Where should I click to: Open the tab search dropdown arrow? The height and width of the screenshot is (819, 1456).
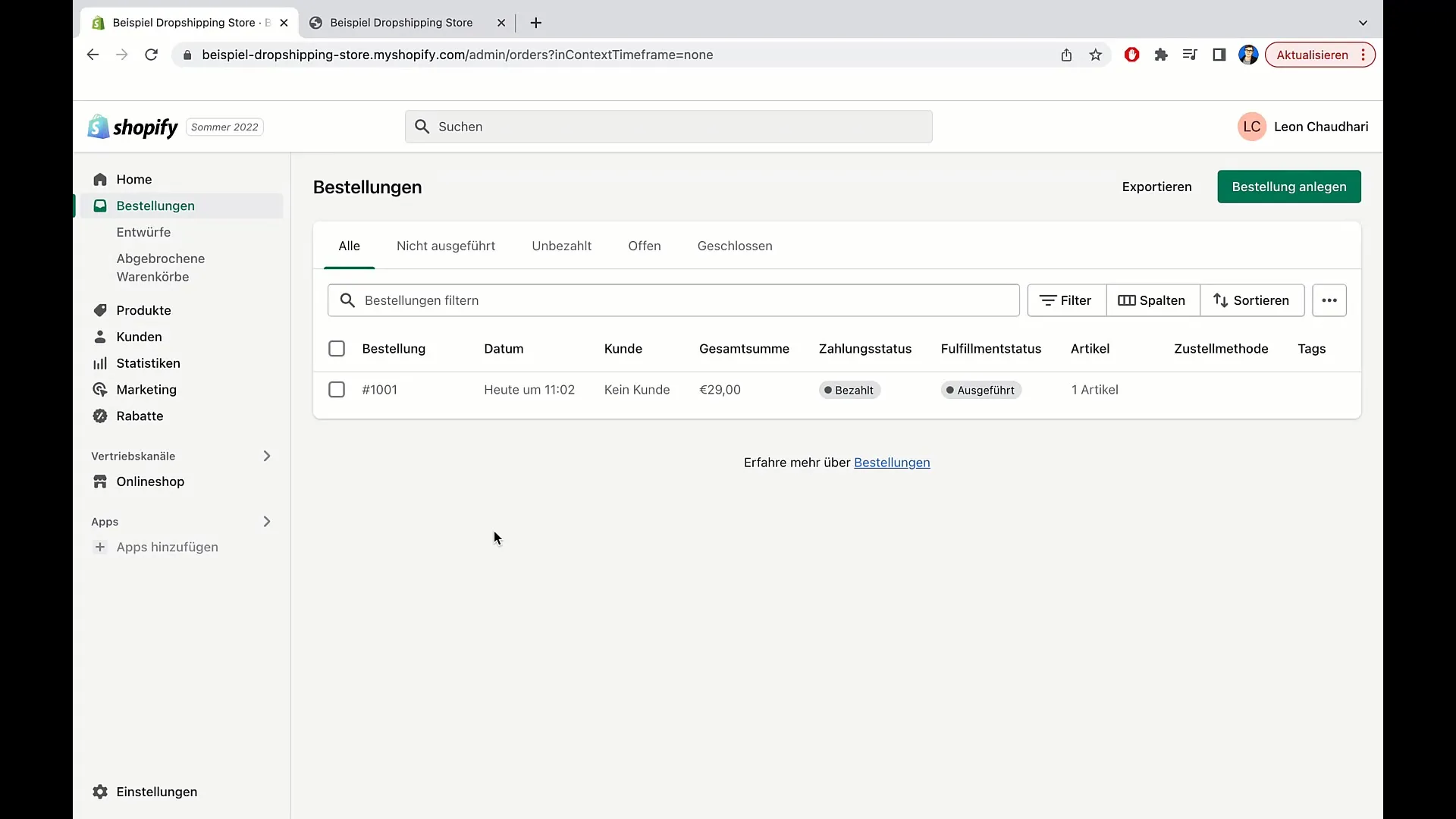coord(1363,23)
